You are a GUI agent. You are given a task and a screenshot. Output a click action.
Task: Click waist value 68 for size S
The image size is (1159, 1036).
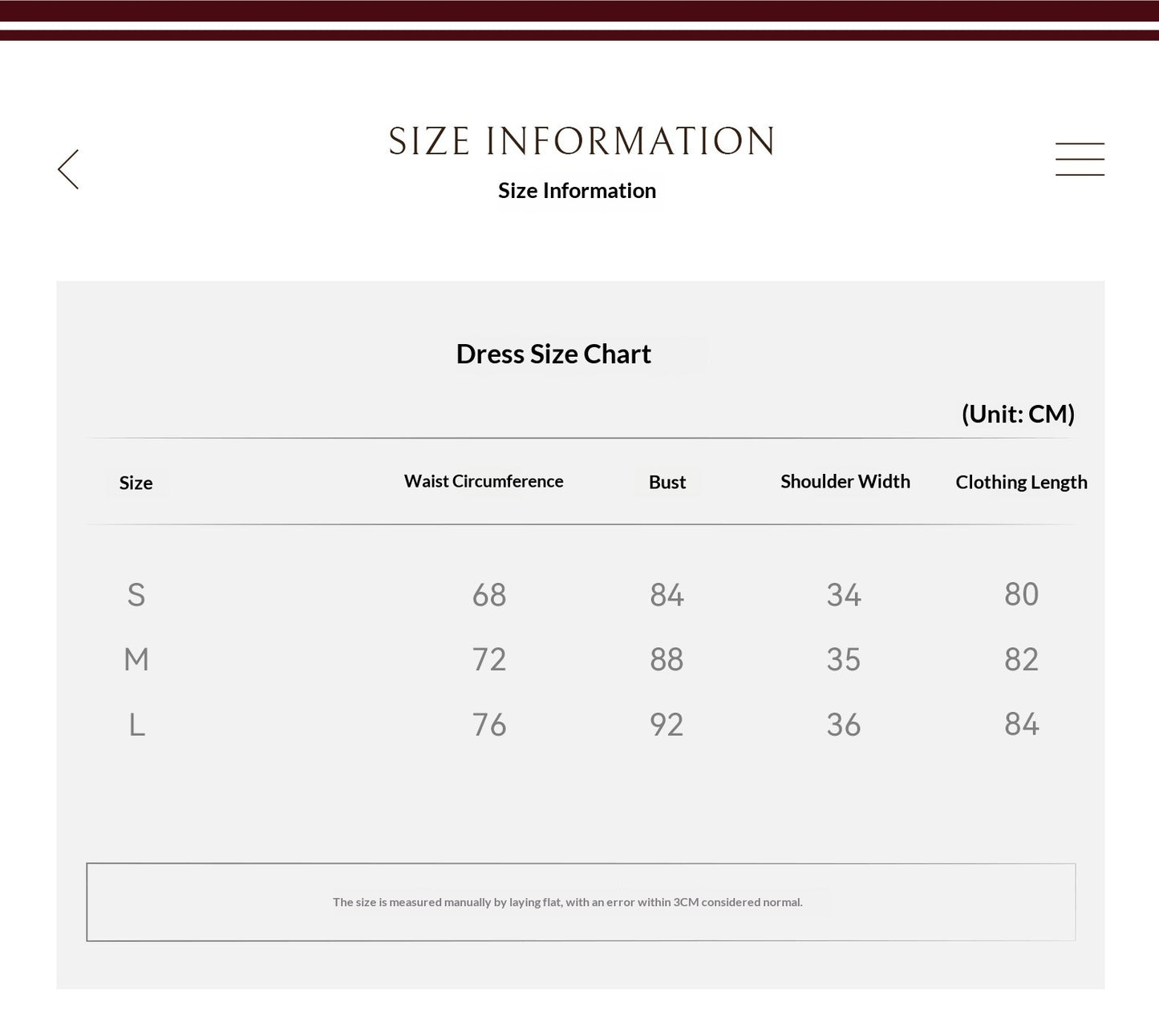coord(489,595)
